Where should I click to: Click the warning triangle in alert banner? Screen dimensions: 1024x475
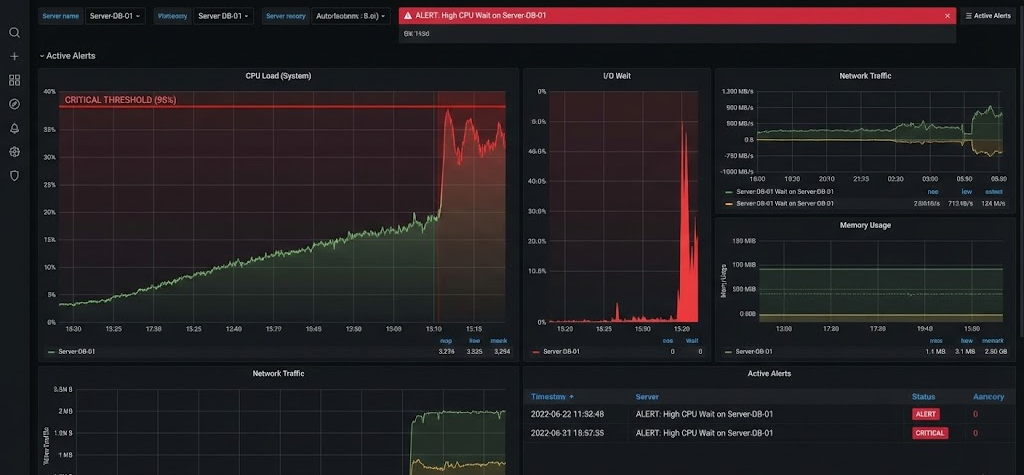408,16
